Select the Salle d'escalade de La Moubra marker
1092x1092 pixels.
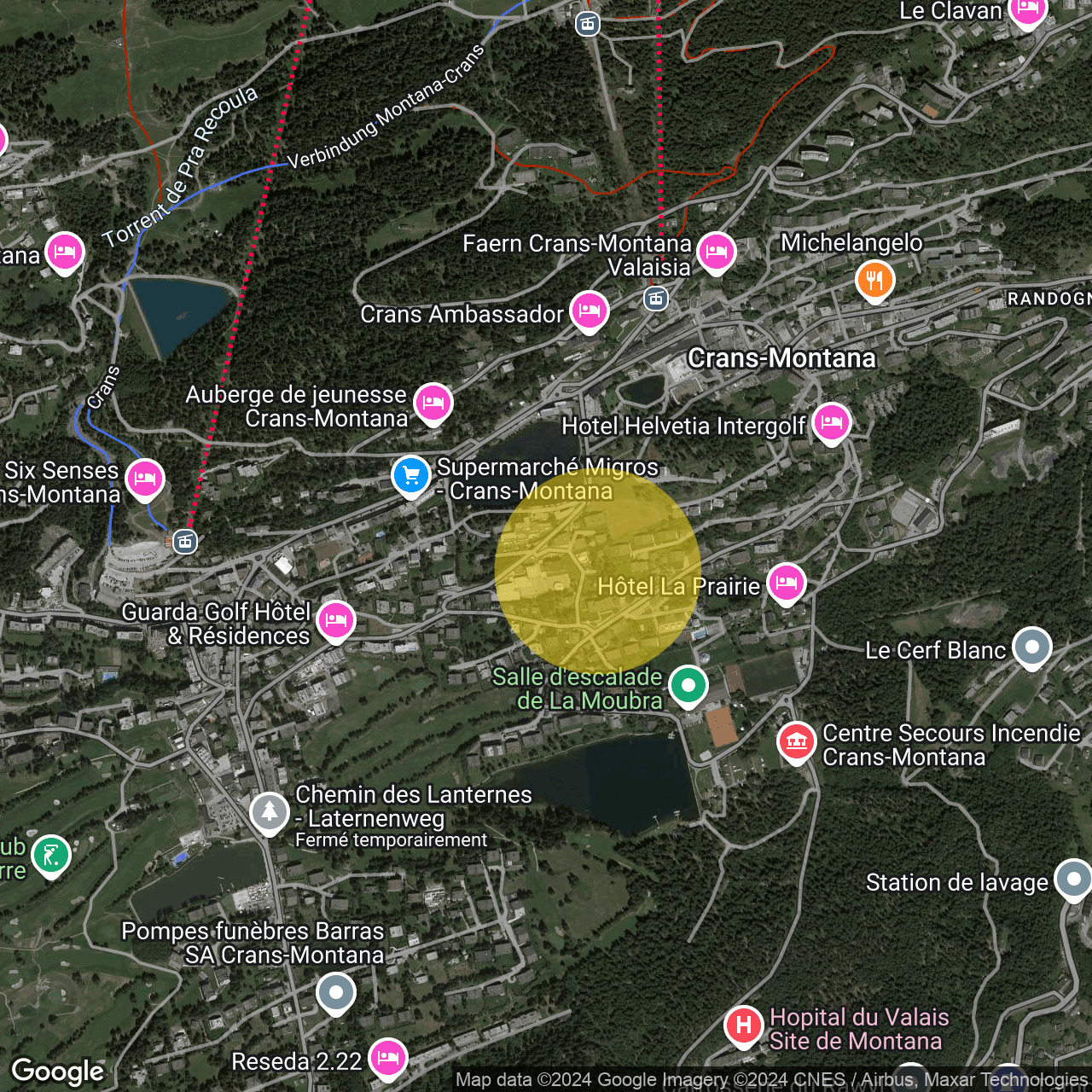[688, 685]
